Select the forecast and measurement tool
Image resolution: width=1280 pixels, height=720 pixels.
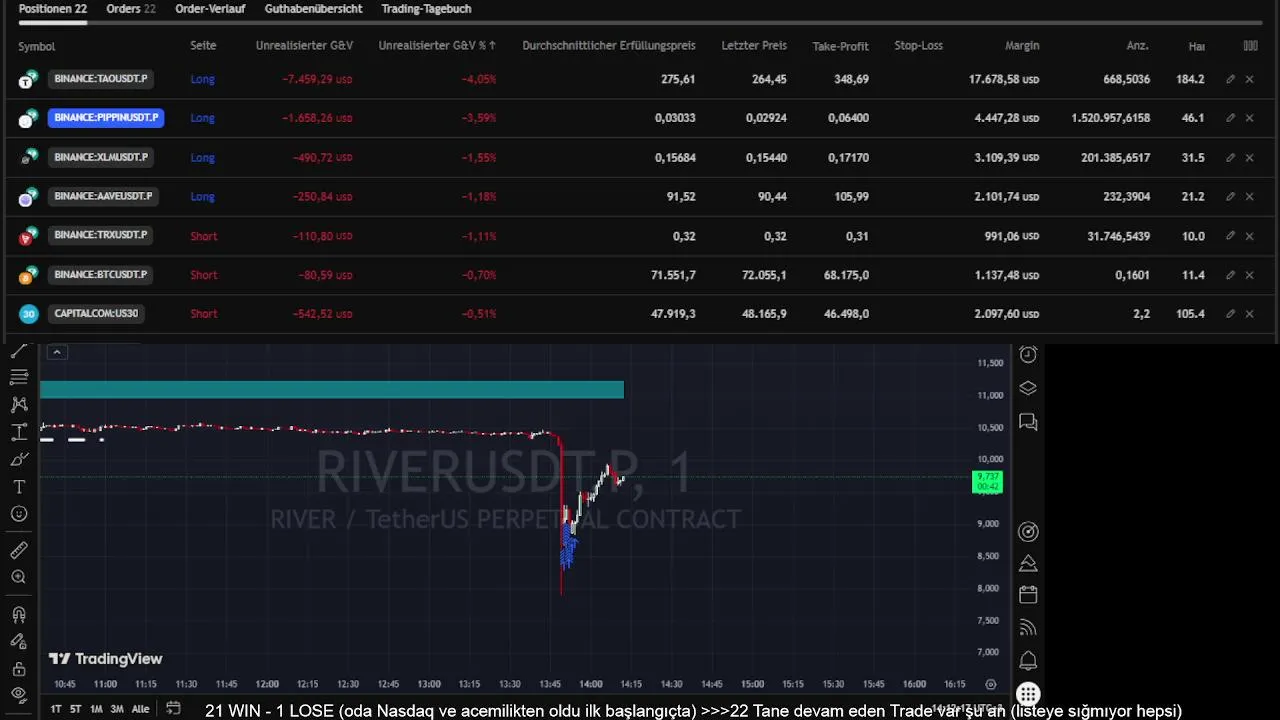pos(19,433)
